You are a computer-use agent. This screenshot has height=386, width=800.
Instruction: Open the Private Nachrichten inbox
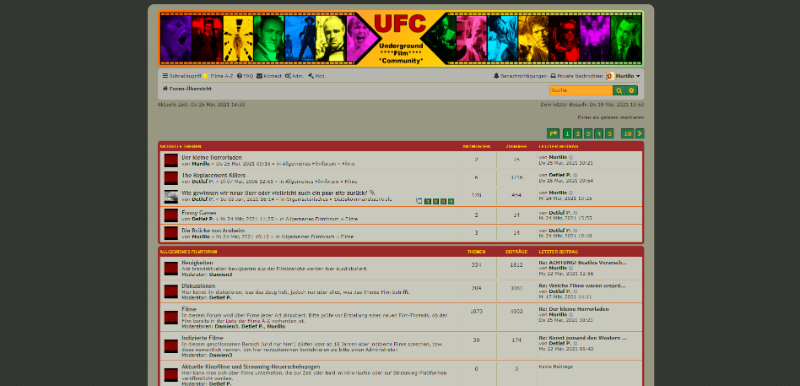pyautogui.click(x=576, y=76)
